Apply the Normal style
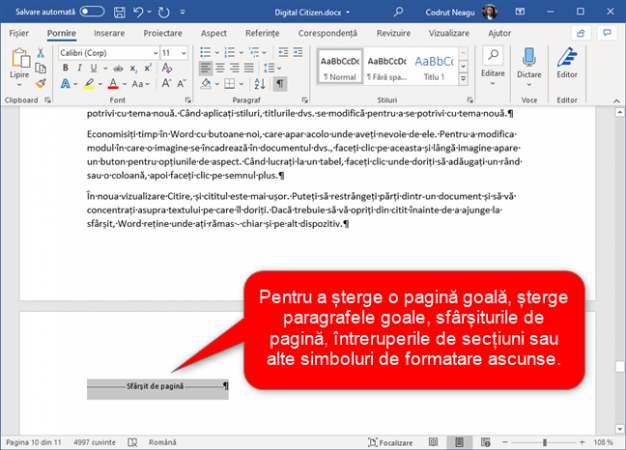This screenshot has width=626, height=450. point(340,67)
